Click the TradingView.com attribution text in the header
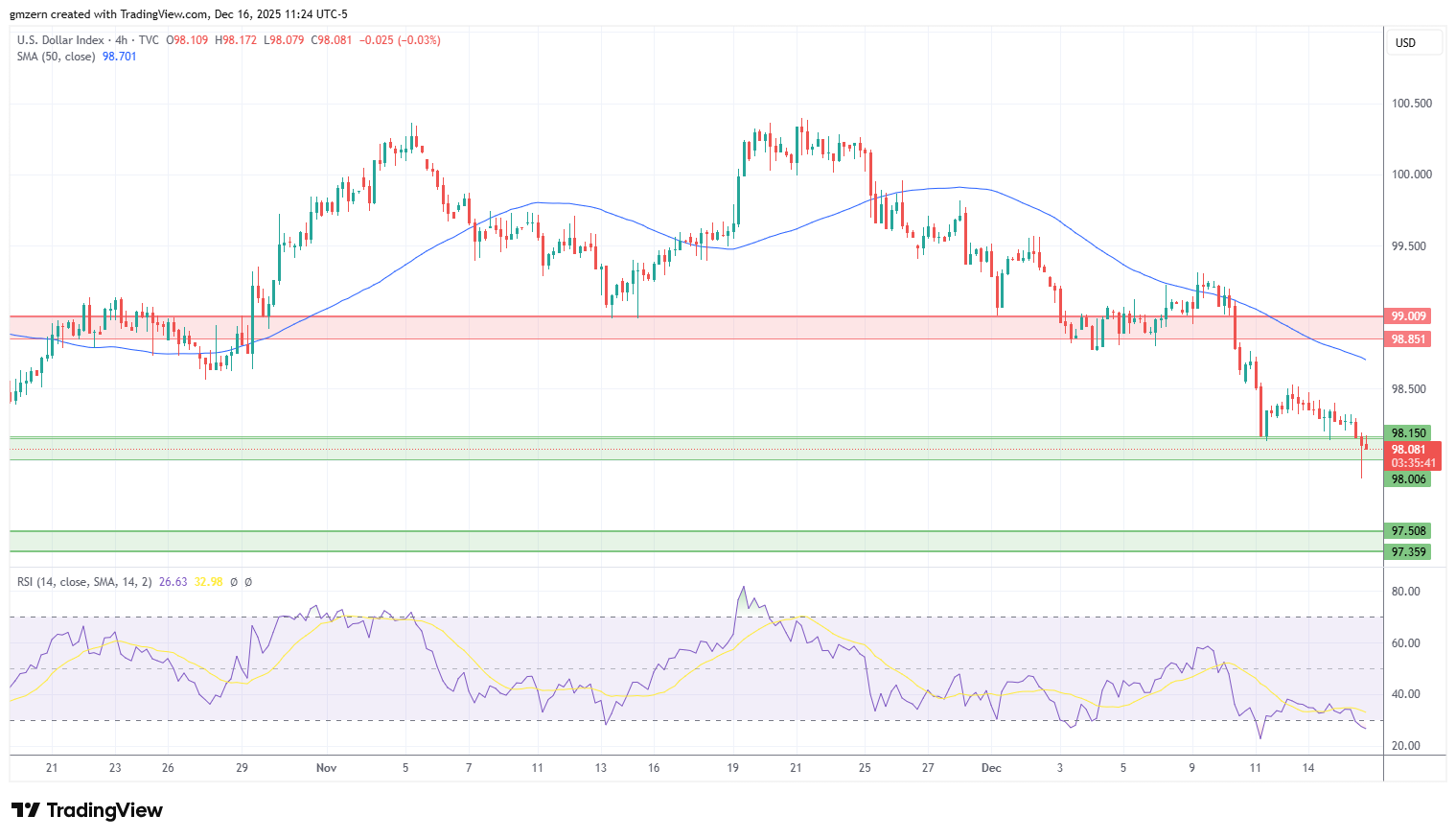This screenshot has height=839, width=1456. tap(164, 14)
